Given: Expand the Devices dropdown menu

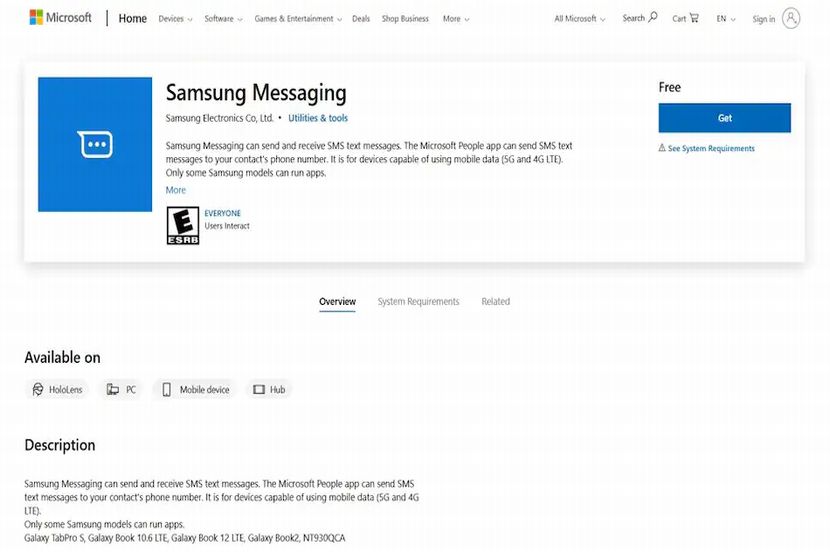Looking at the screenshot, I should point(175,19).
